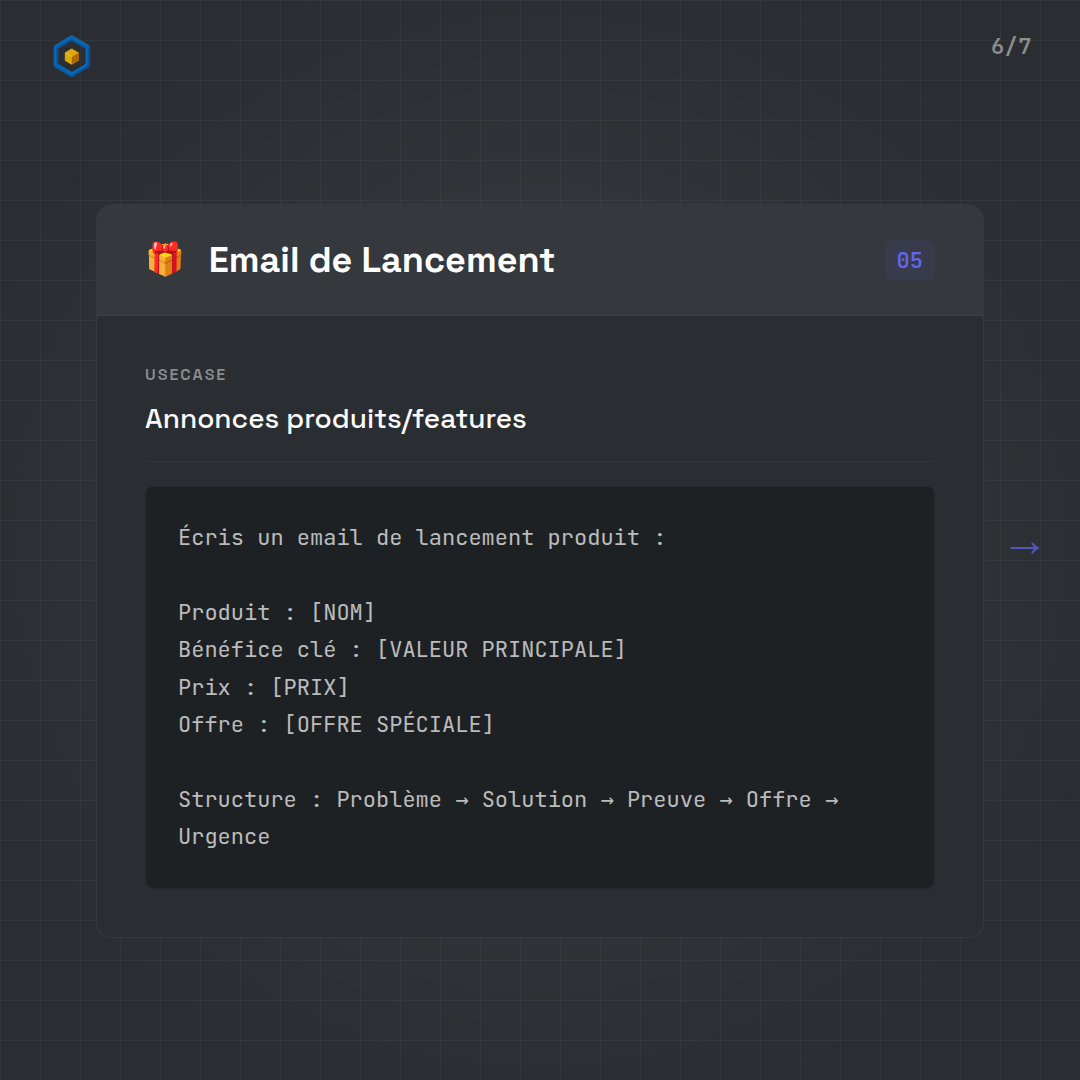Click the USECASE label
Image resolution: width=1080 pixels, height=1080 pixels.
point(186,375)
